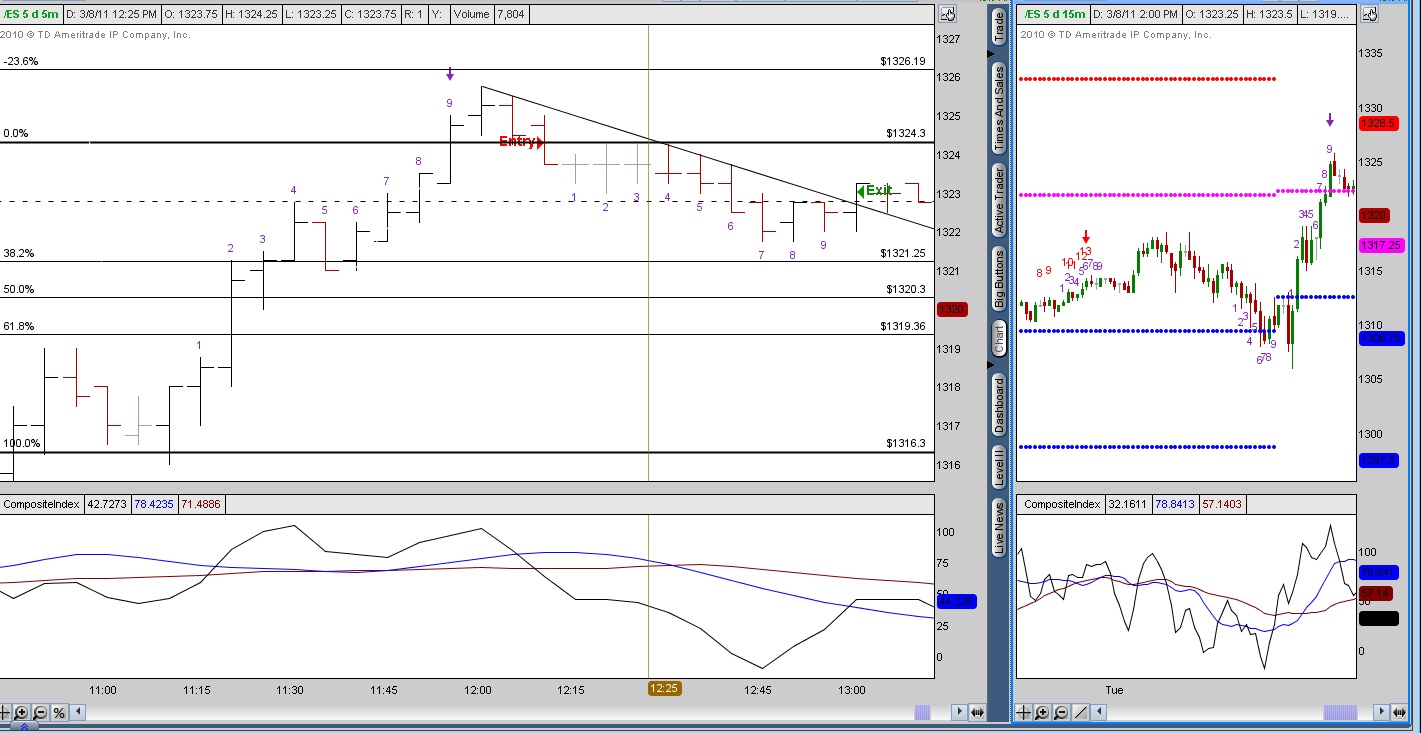Screen dimensions: 1421x733
Task: Click the Volume 7,804 readout on 5m chart
Action: point(488,14)
